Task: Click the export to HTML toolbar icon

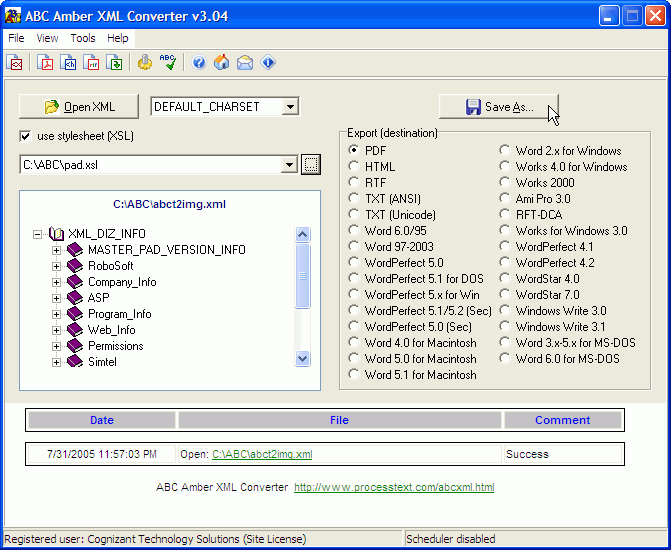Action: click(x=68, y=62)
